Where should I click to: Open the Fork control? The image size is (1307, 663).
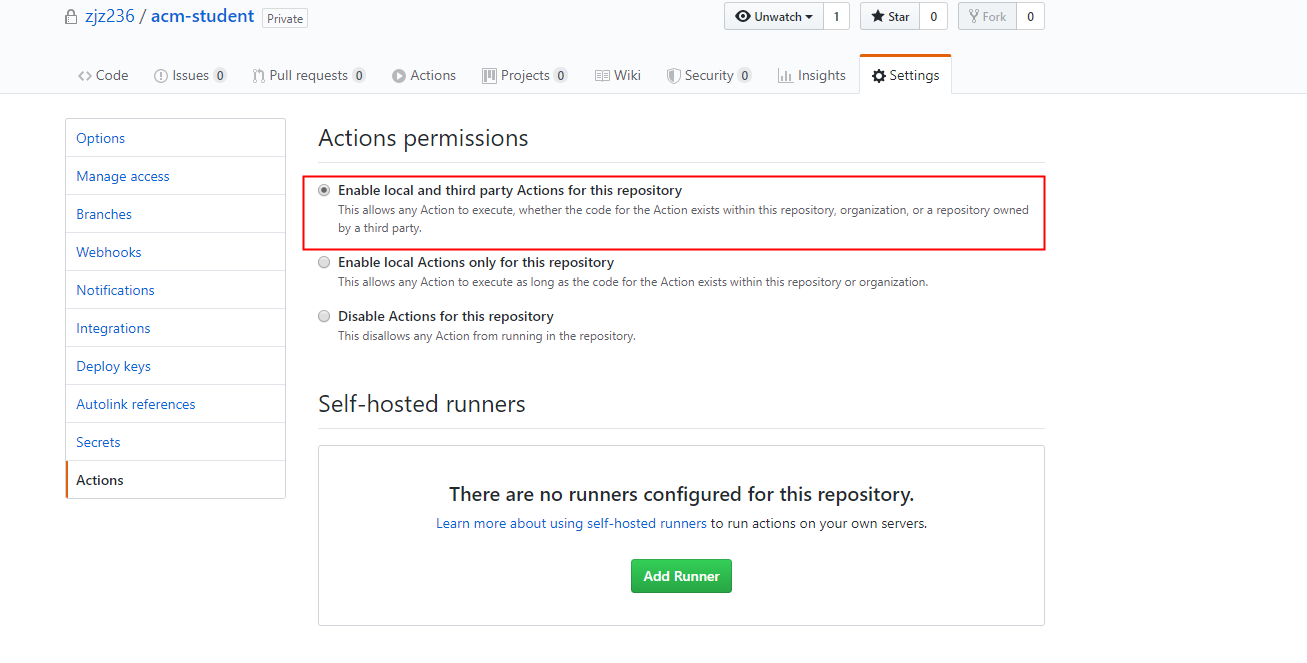(986, 16)
